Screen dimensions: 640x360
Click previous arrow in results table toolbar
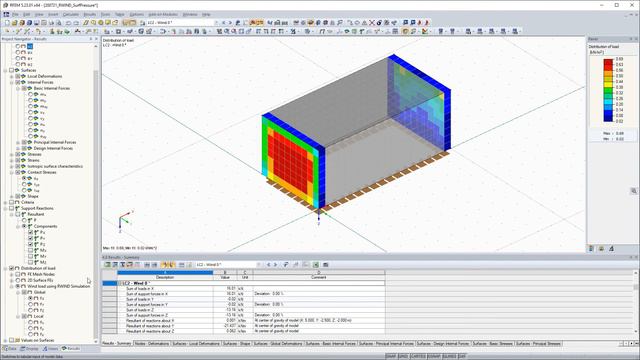pos(269,264)
